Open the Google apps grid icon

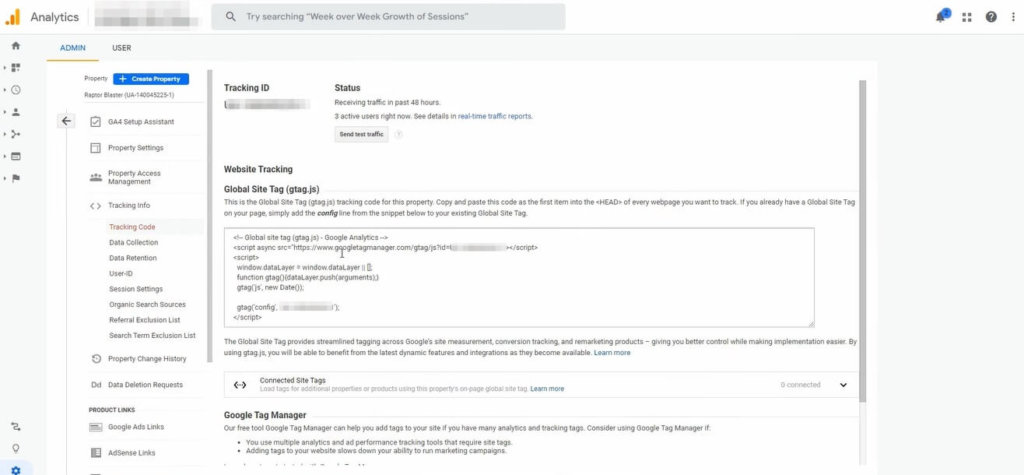[x=966, y=17]
